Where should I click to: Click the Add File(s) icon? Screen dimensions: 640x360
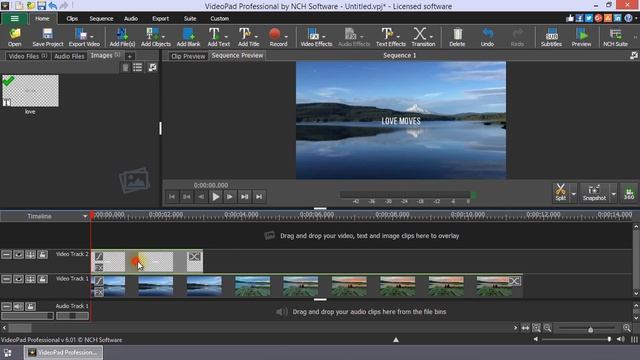tap(122, 37)
